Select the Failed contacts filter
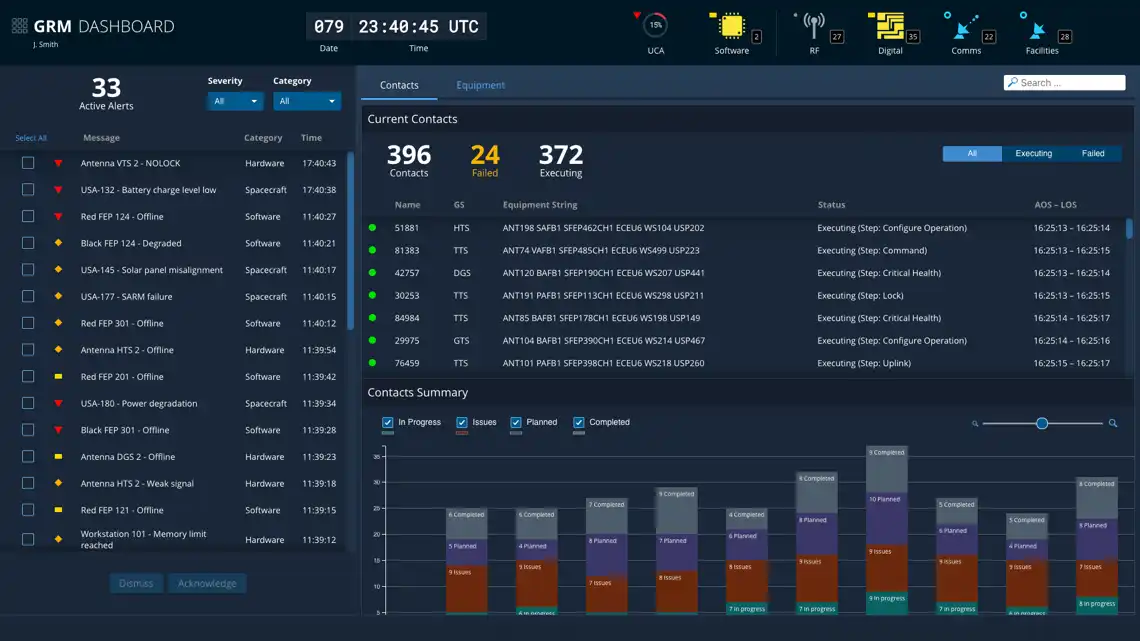The width and height of the screenshot is (1140, 641). 1093,153
